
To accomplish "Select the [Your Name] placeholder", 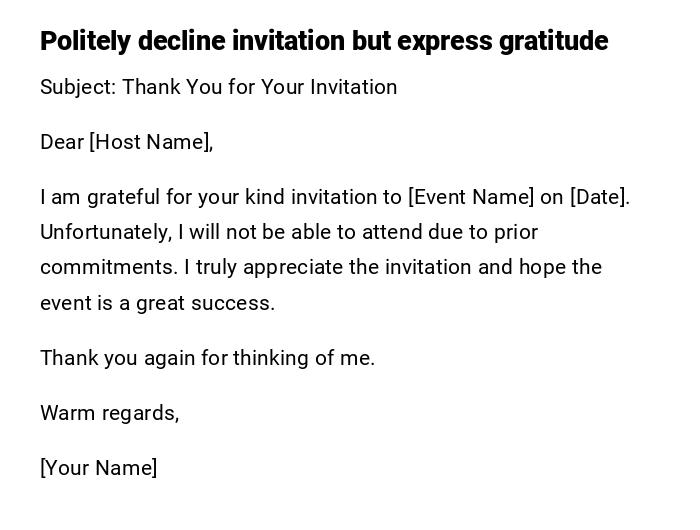I will [x=98, y=468].
